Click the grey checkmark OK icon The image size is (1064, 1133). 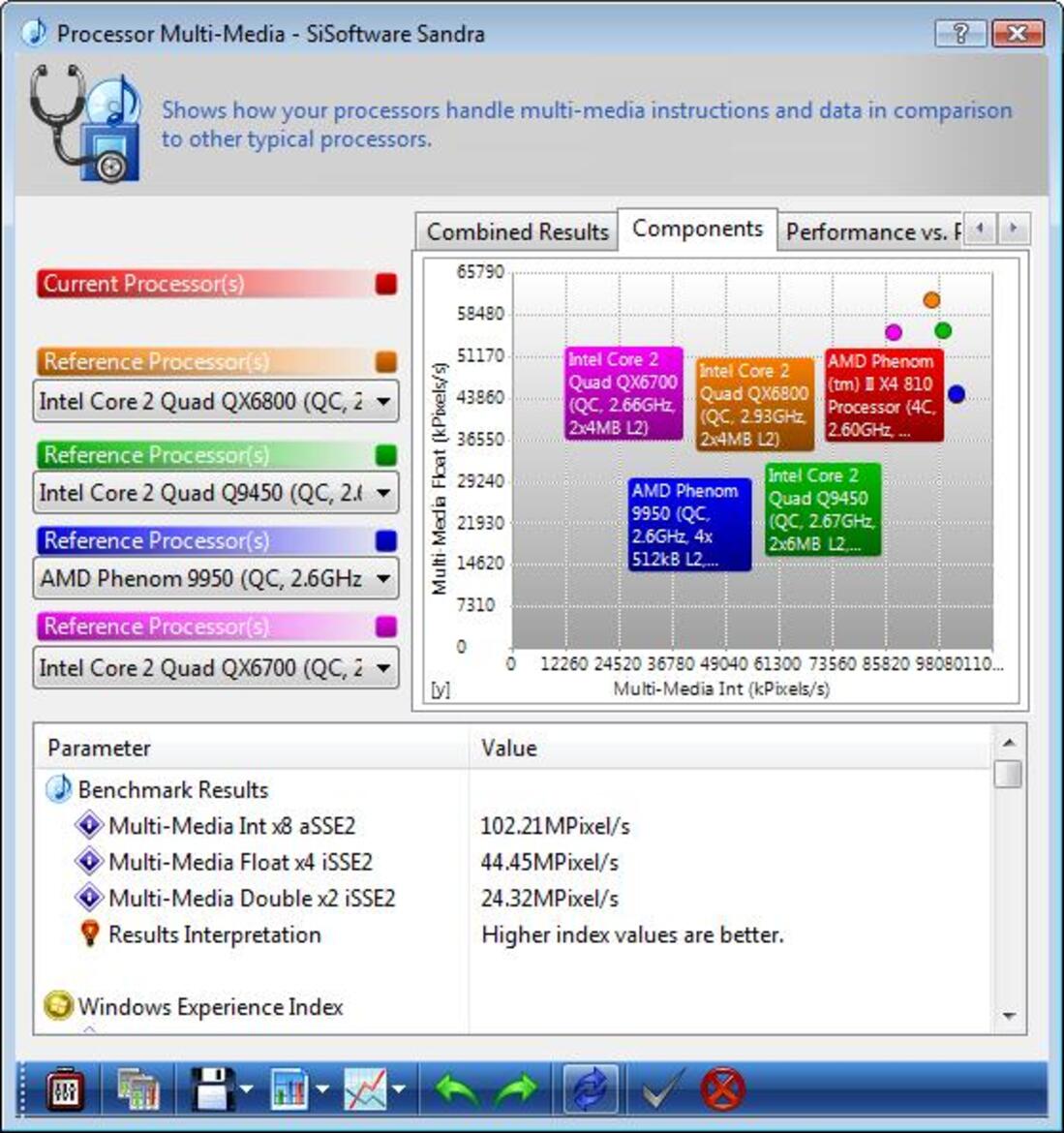coord(662,1089)
